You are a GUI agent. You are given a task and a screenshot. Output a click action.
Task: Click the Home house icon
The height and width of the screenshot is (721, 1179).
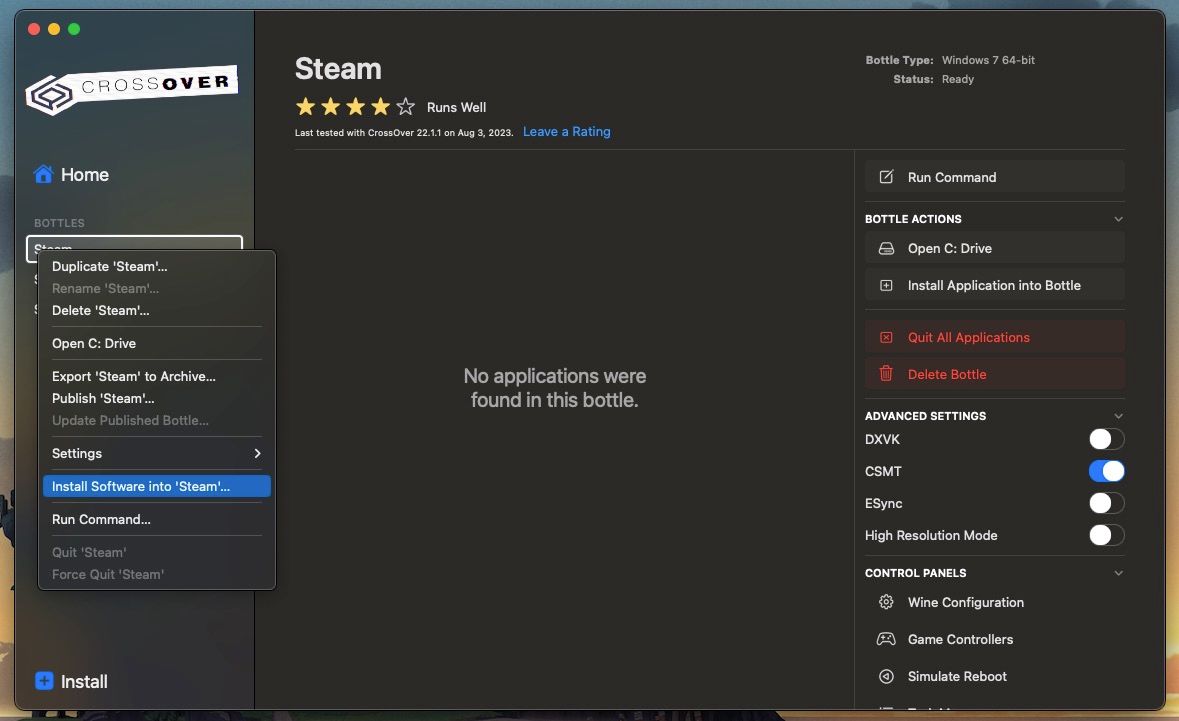tap(44, 174)
